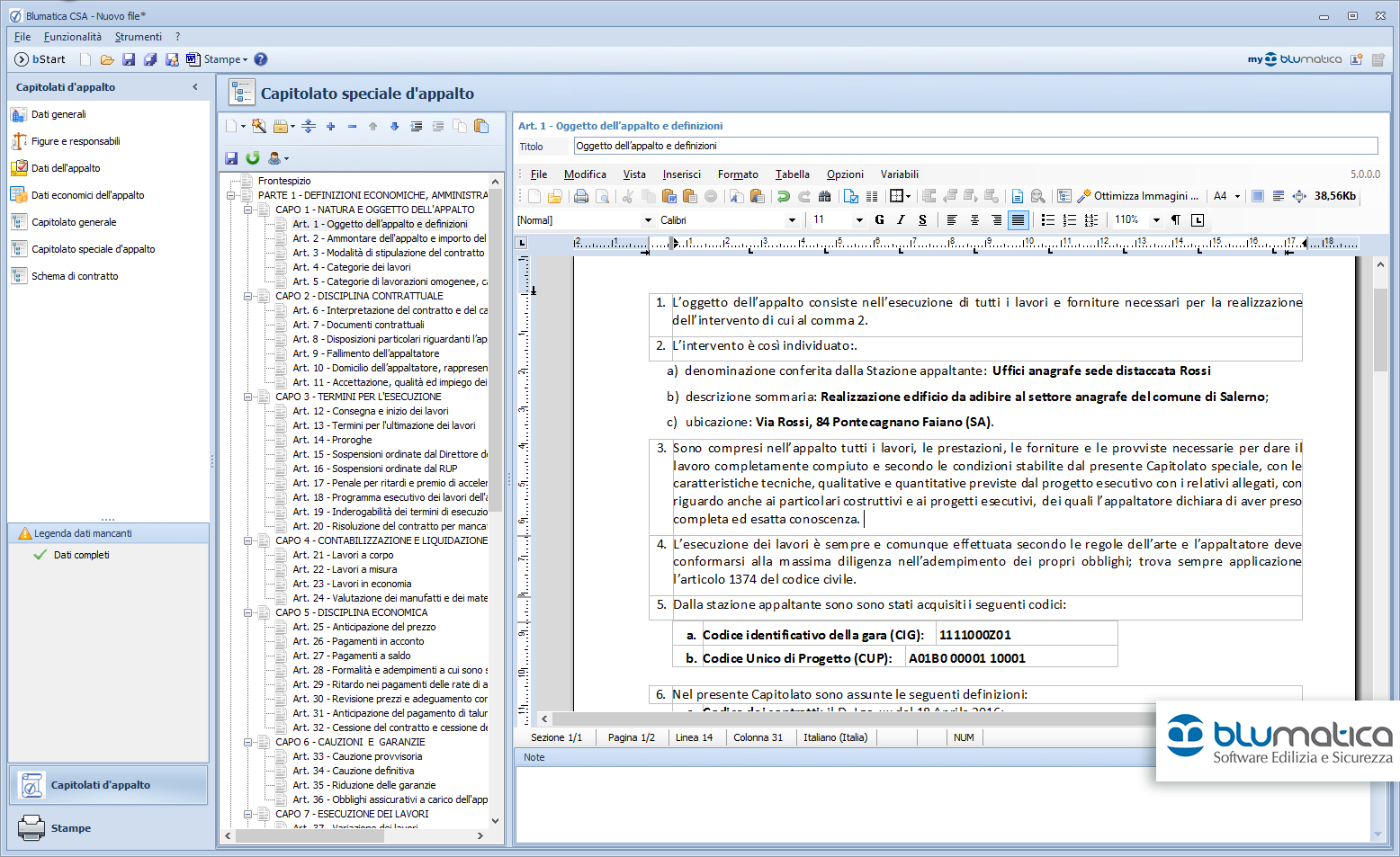Toggle paragraph marks visibility (pilcrow)

[x=1175, y=220]
